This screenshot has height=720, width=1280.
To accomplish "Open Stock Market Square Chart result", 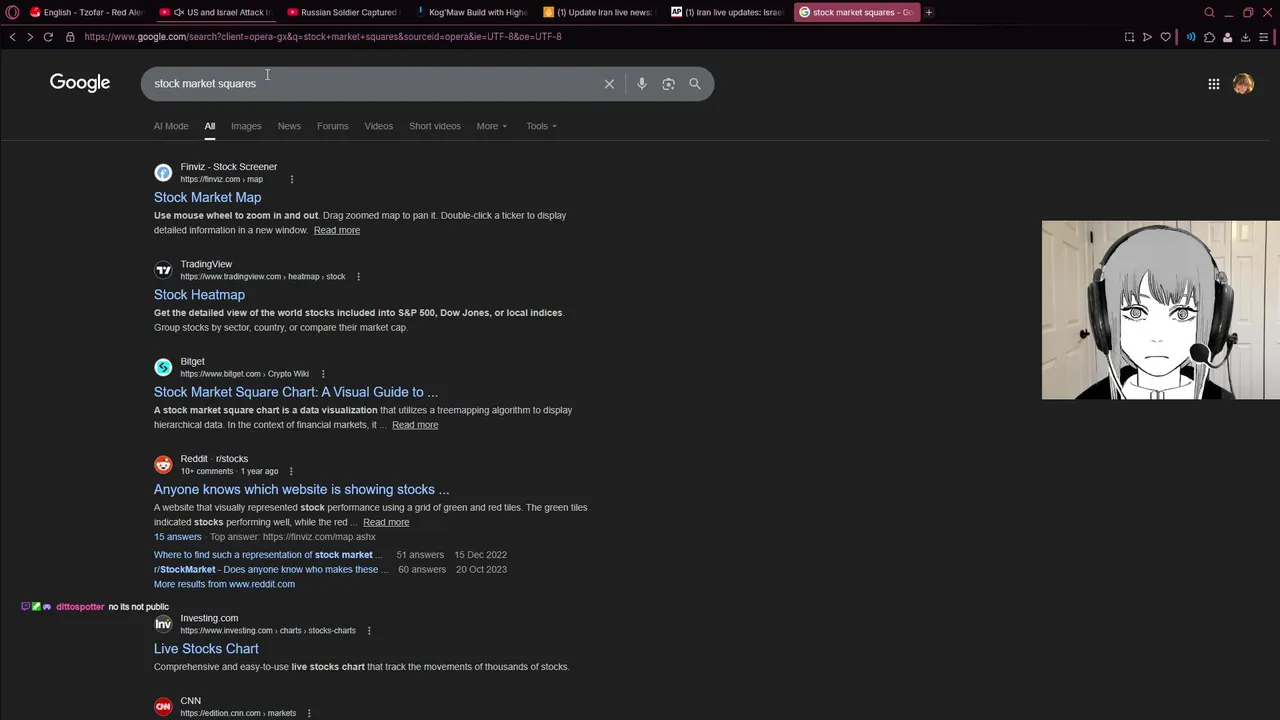I will coord(296,392).
